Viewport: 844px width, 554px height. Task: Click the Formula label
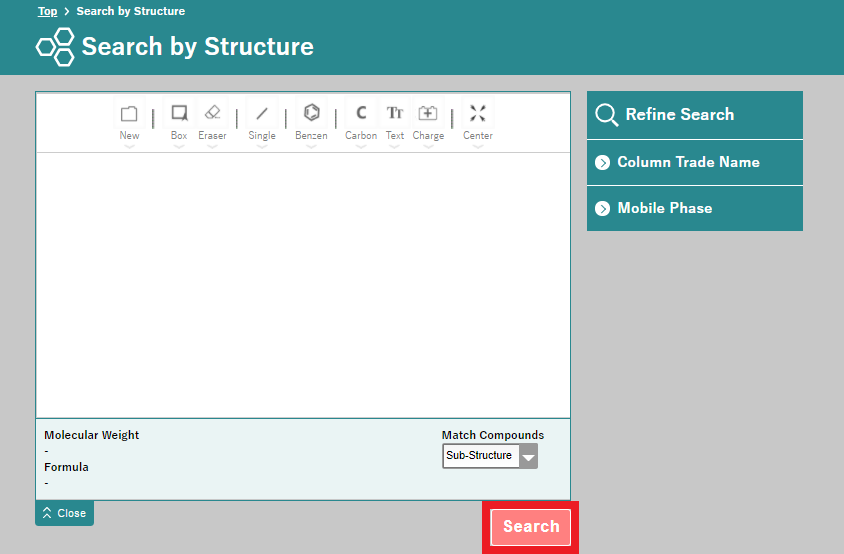(x=66, y=467)
